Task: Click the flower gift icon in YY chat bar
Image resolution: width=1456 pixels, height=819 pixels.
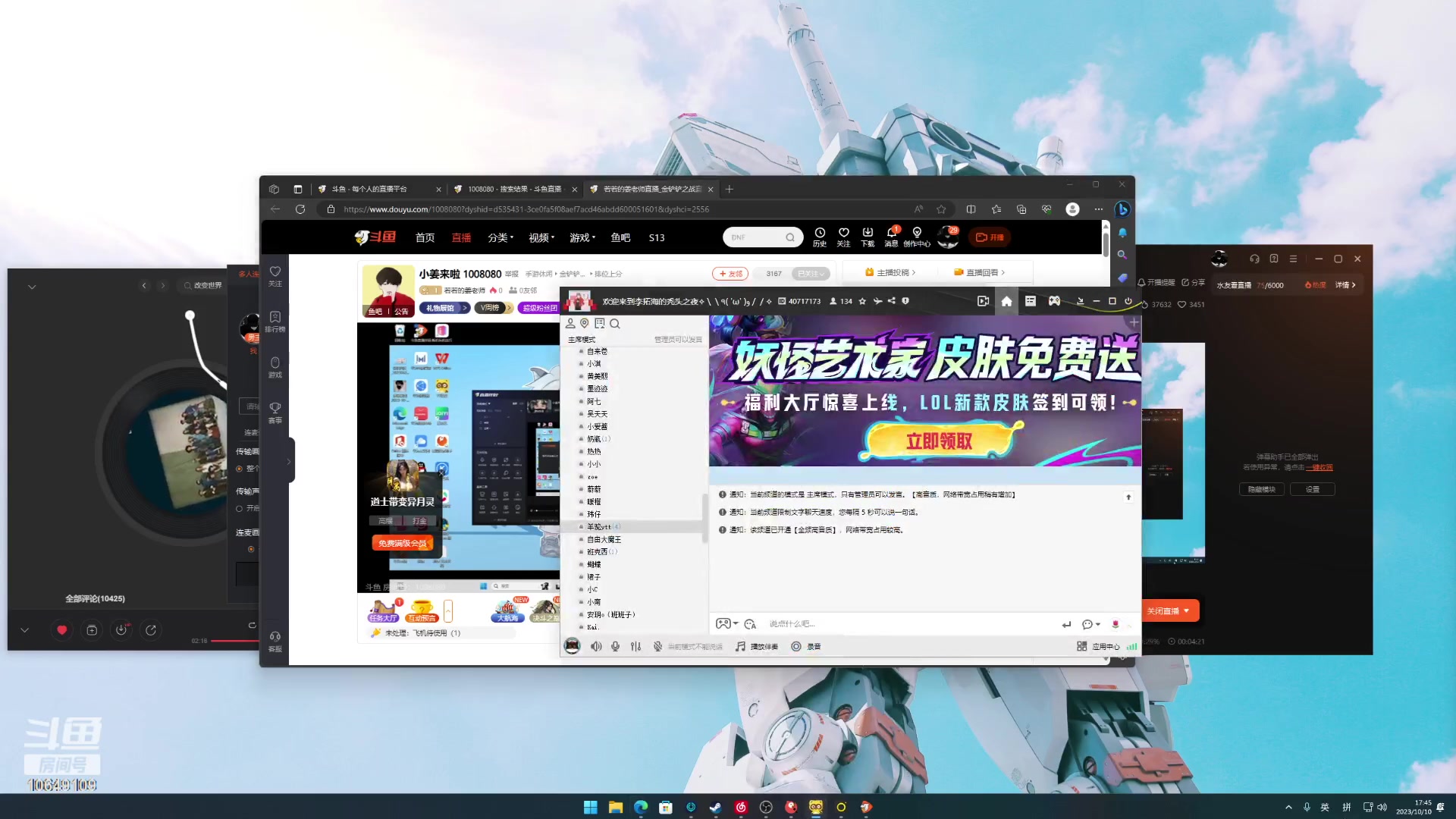Action: (1115, 623)
